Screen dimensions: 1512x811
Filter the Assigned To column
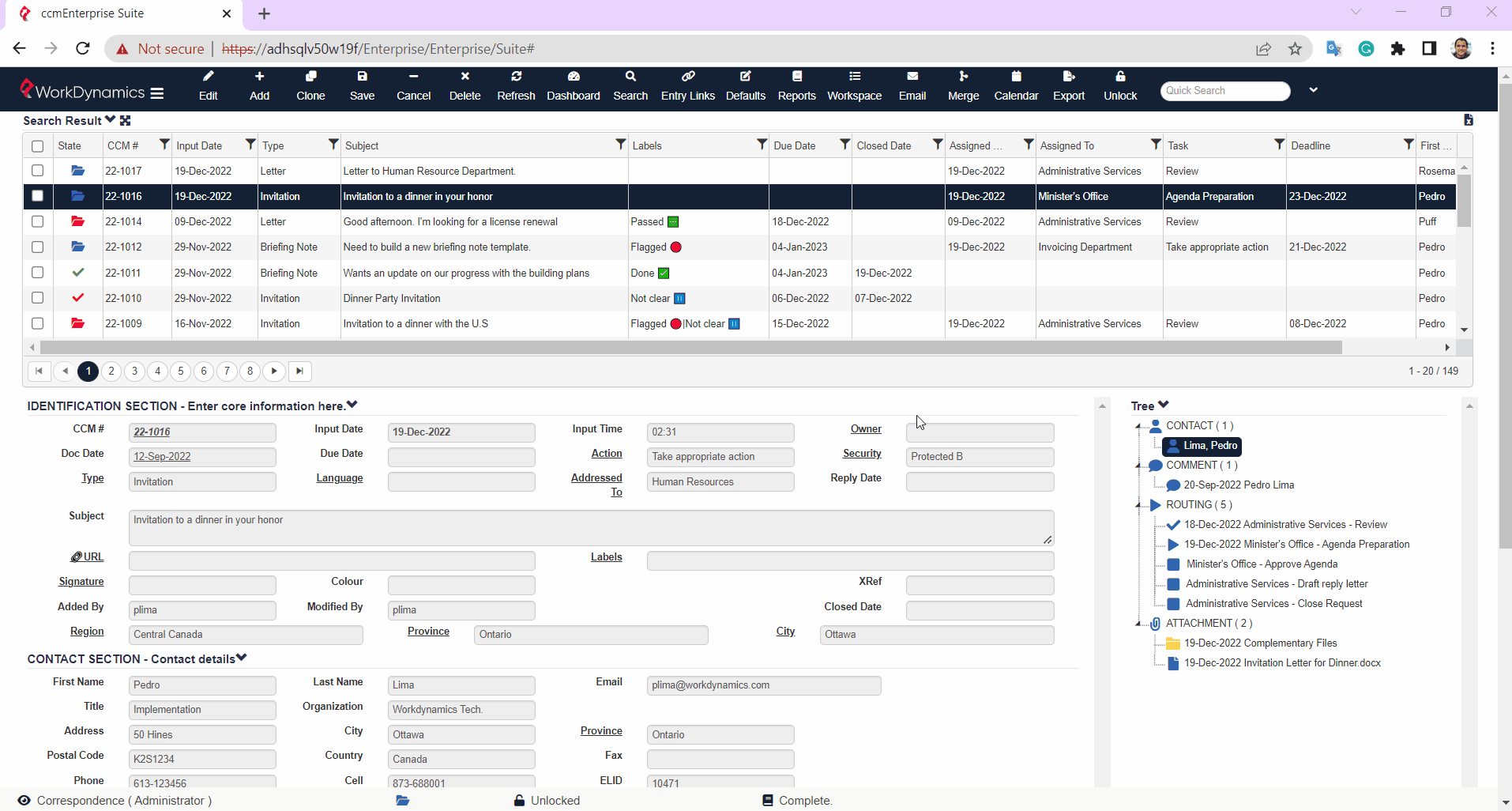pyautogui.click(x=1156, y=144)
